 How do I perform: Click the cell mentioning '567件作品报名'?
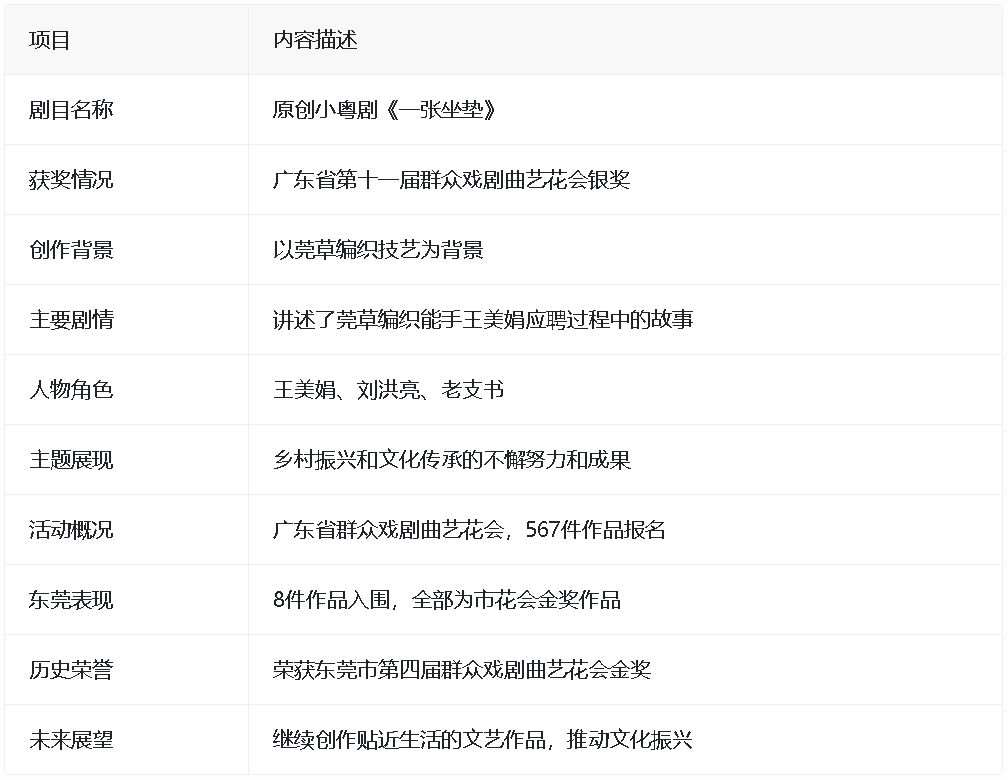click(x=469, y=530)
